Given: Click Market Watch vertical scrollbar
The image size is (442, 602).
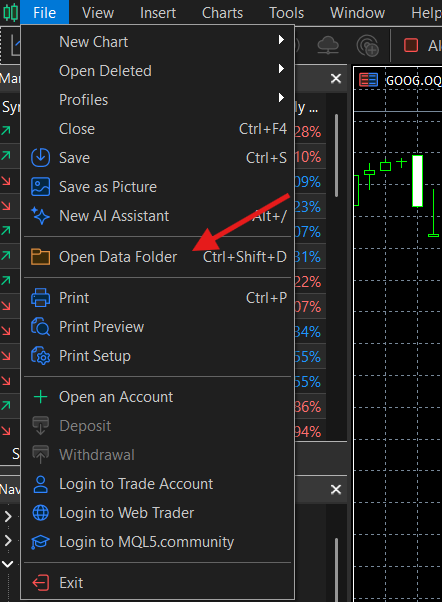Looking at the screenshot, I should coord(336,155).
